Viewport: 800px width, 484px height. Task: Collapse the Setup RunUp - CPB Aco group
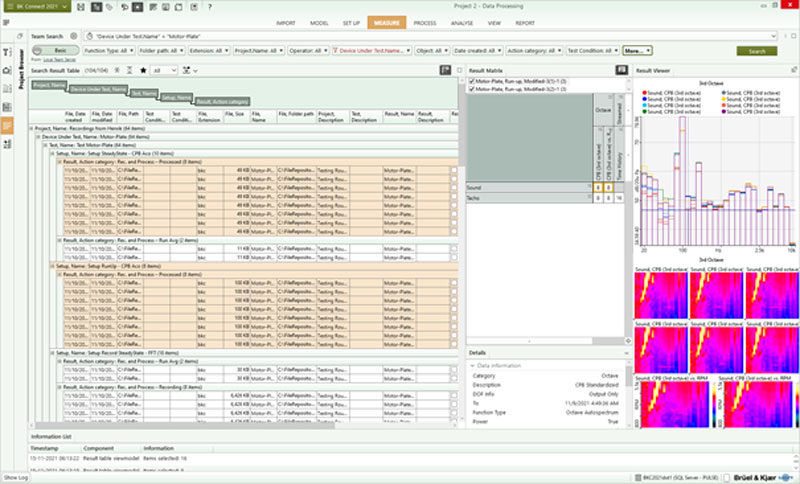pyautogui.click(x=53, y=266)
